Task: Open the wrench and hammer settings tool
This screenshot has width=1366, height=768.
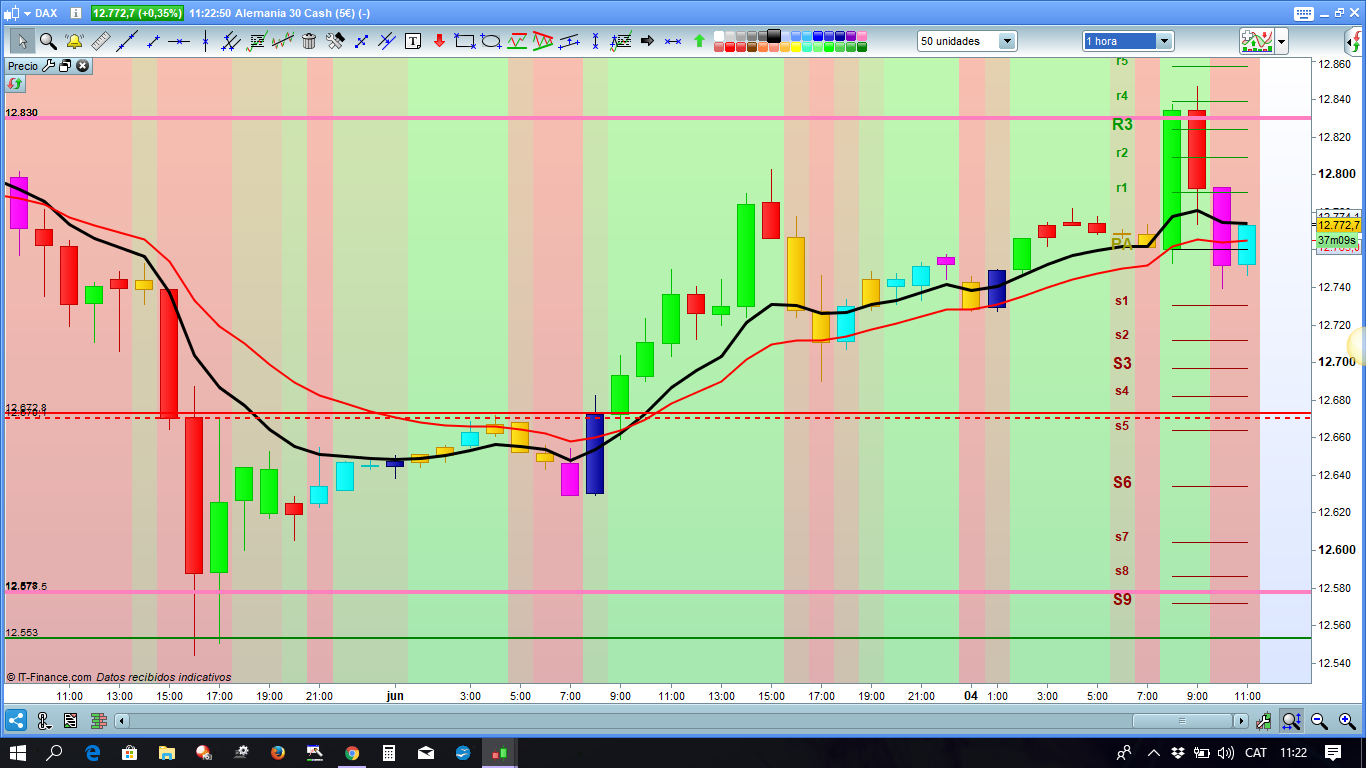Action: coord(335,41)
